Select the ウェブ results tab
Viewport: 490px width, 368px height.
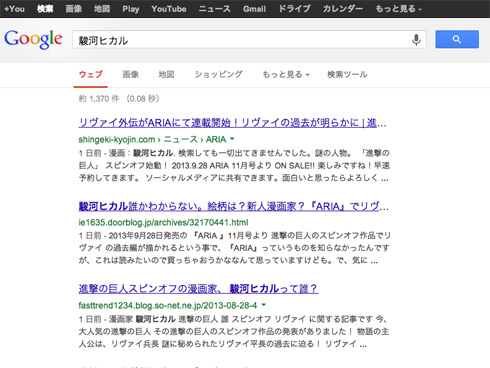91,74
